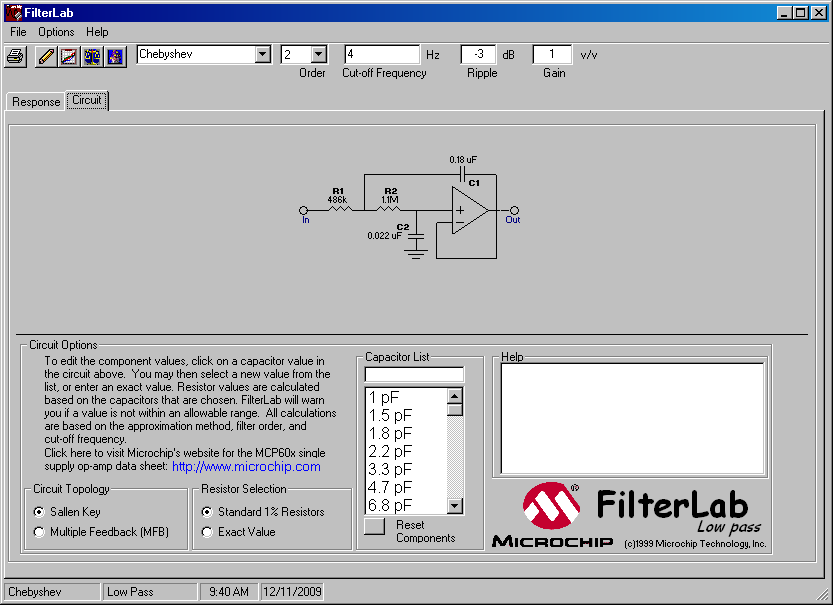Screen dimensions: 833x605
Task: Open the response graph chart icon
Action: pyautogui.click(x=69, y=56)
